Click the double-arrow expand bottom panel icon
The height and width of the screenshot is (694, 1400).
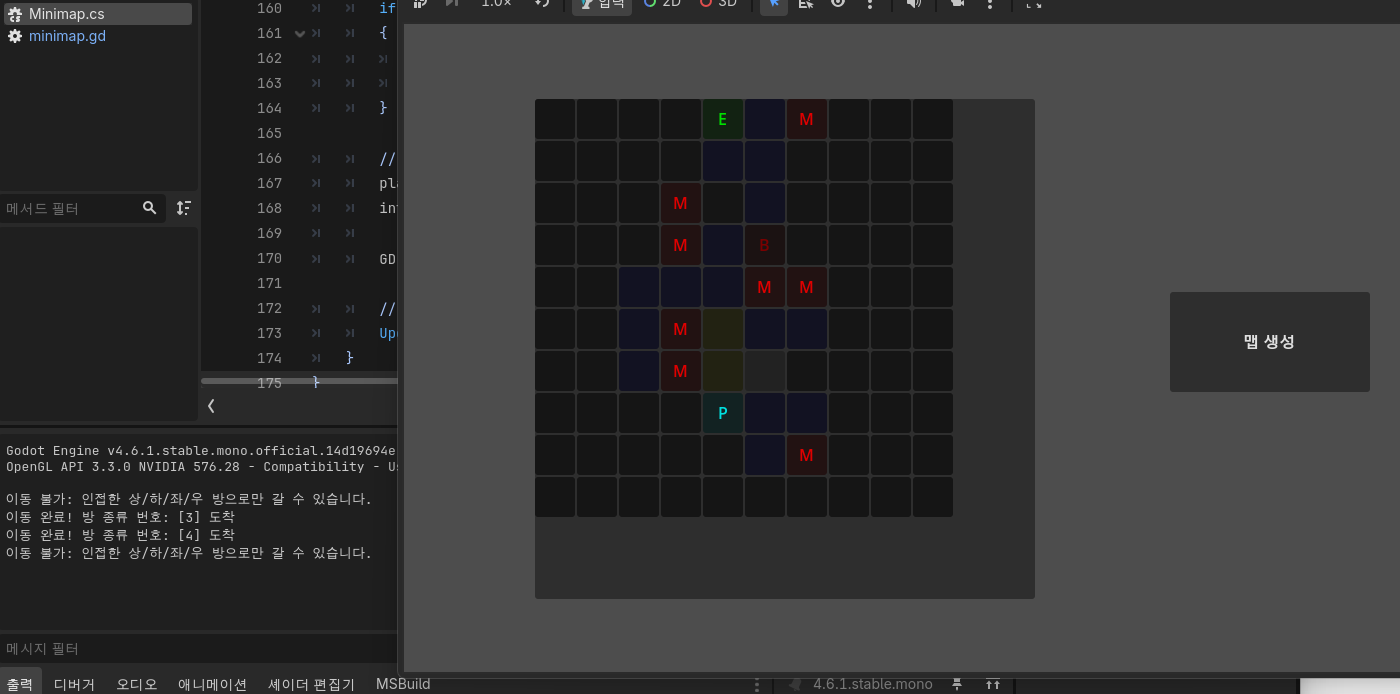click(993, 684)
